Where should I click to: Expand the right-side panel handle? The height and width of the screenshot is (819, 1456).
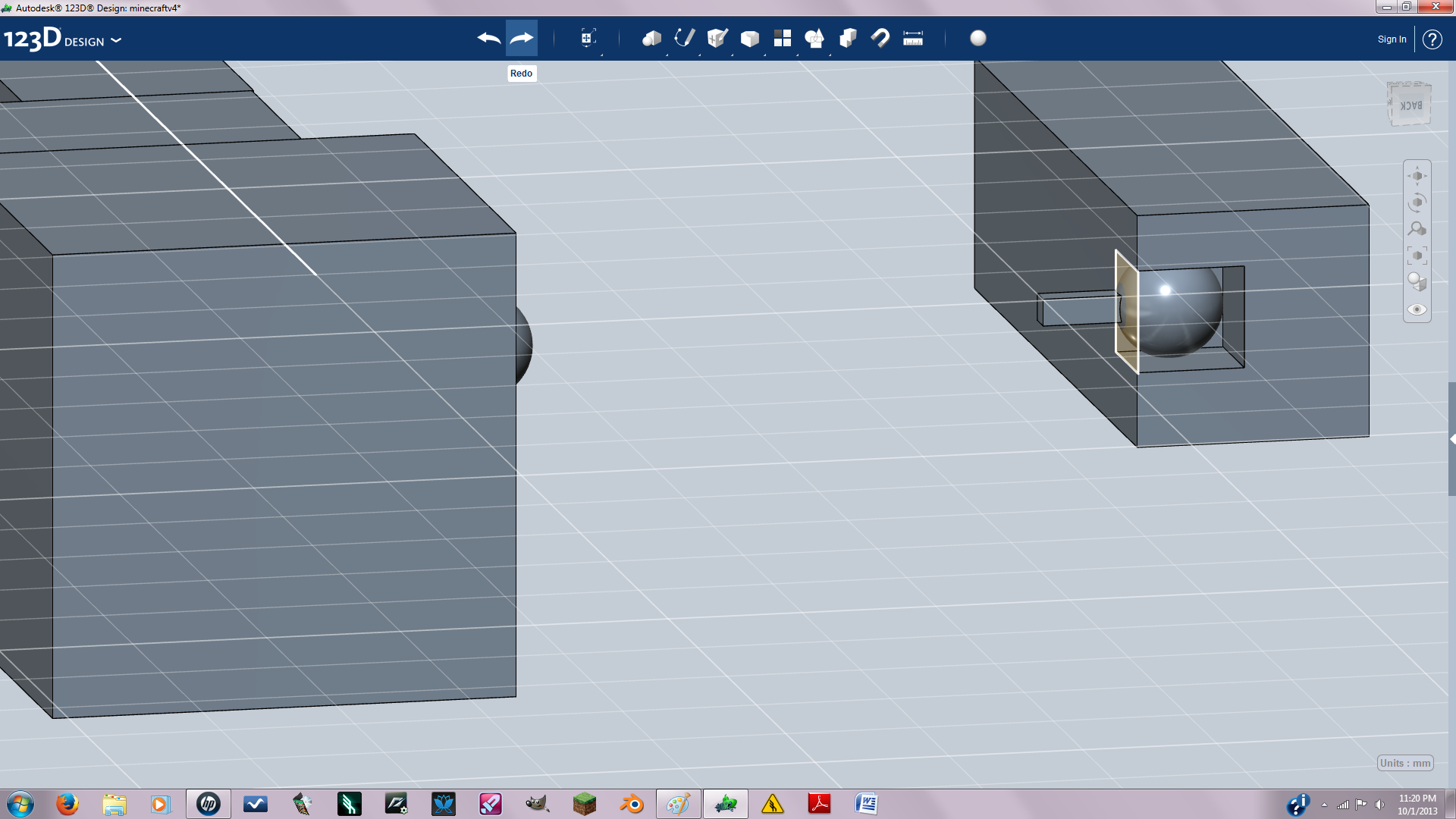[1451, 439]
